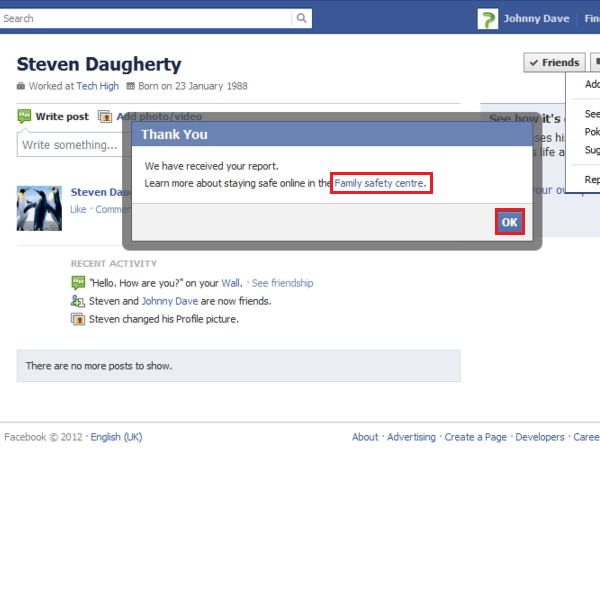Open the Developers footer link
The width and height of the screenshot is (600, 600).
[540, 437]
